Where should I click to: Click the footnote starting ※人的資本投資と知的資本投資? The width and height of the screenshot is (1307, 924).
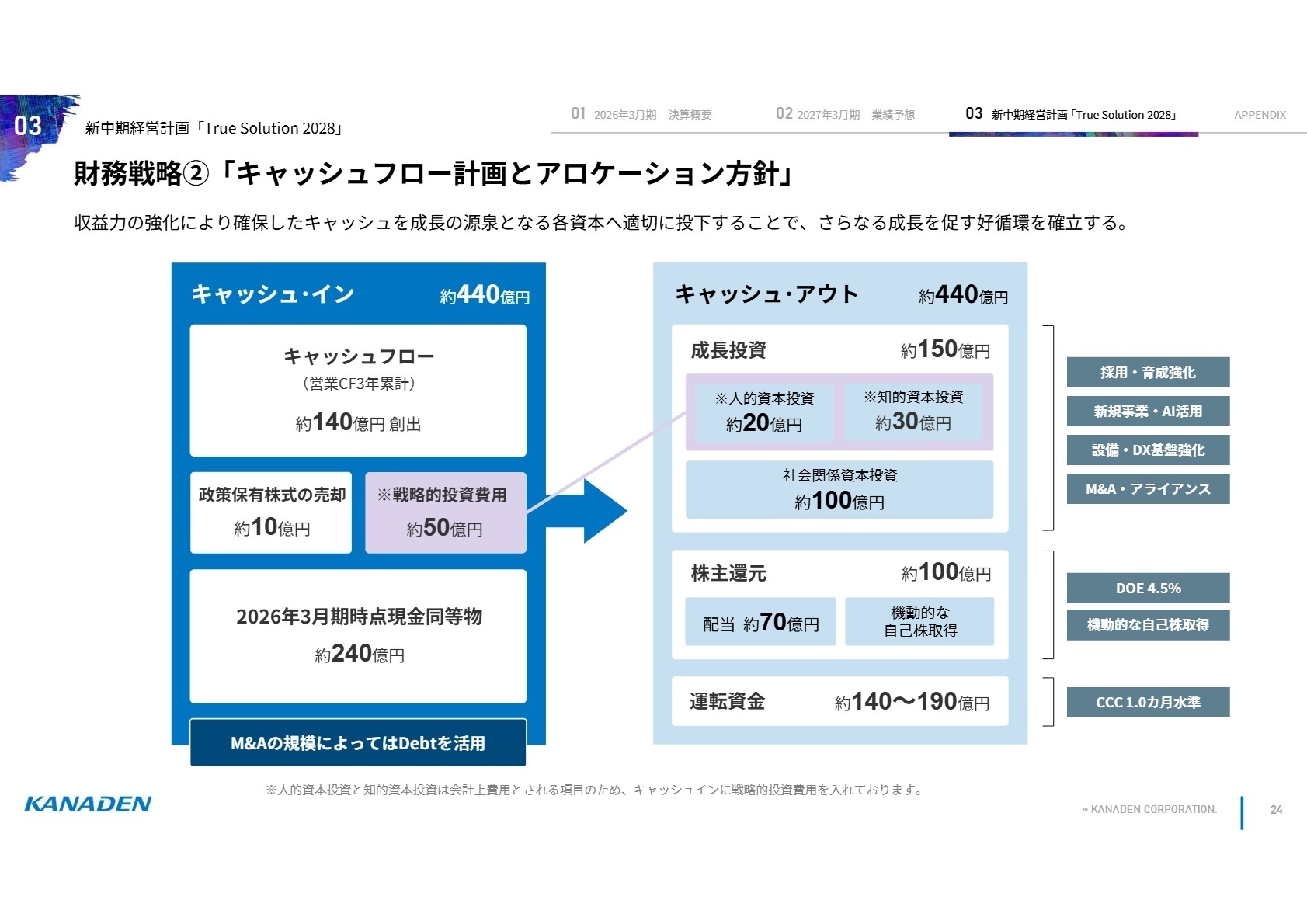(x=595, y=790)
